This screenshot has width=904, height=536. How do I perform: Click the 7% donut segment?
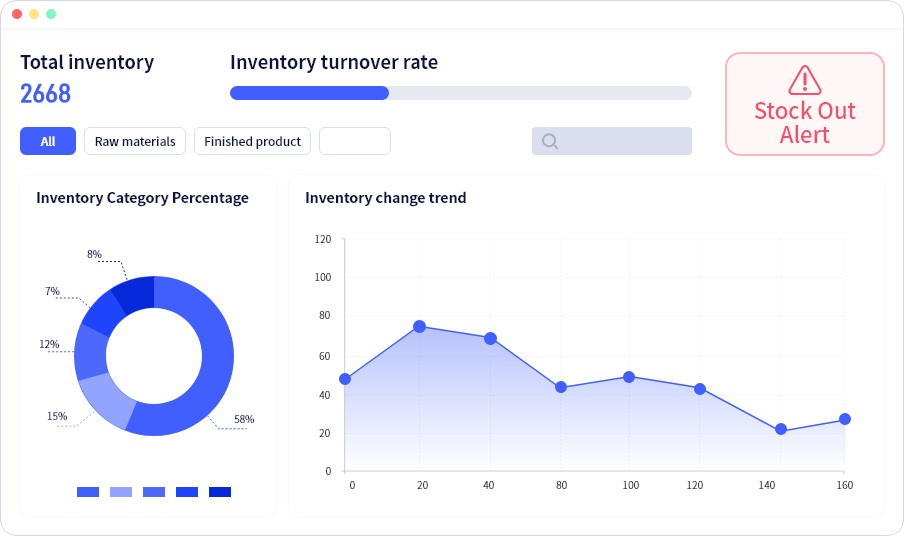(103, 314)
